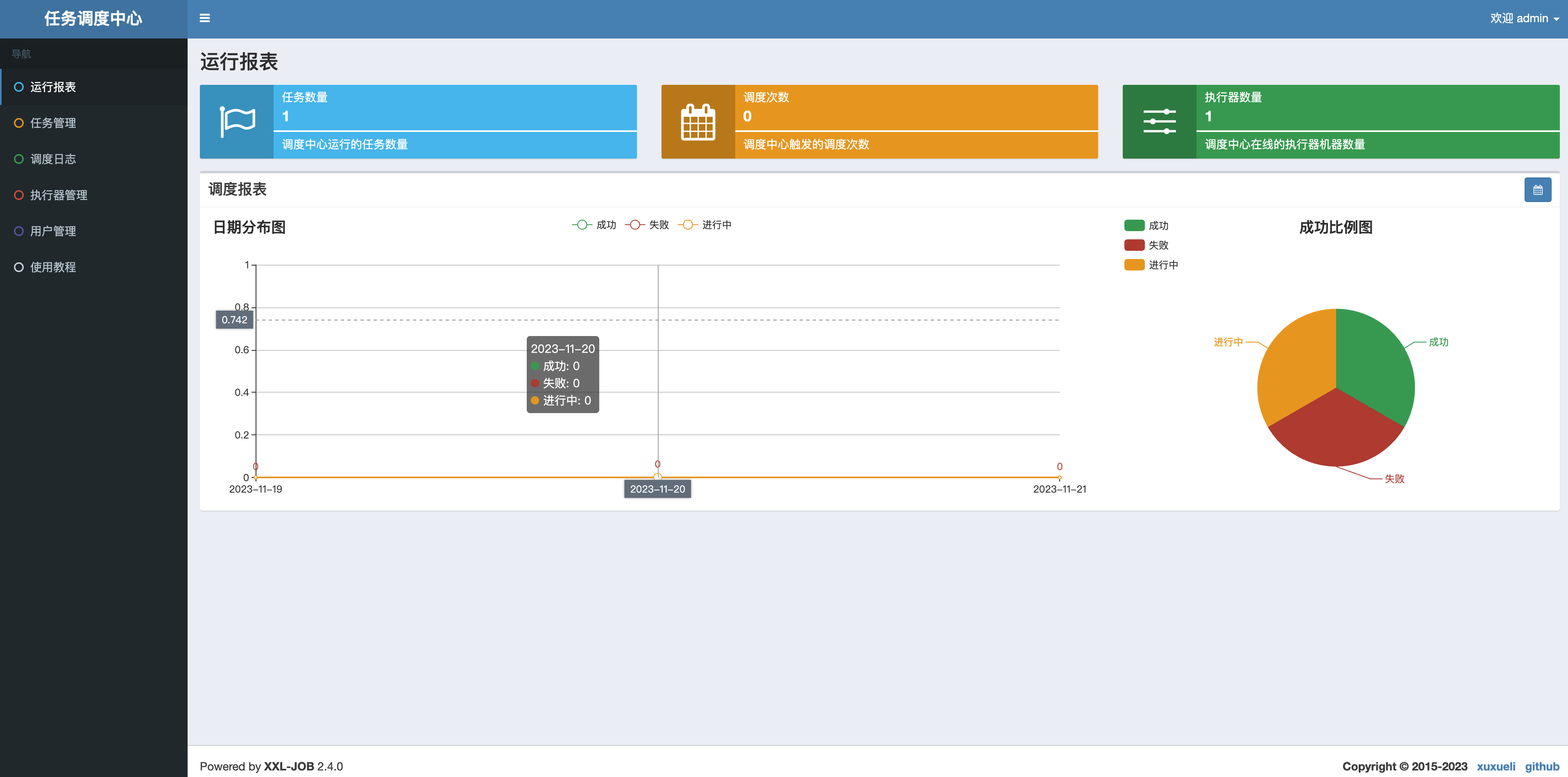1568x777 pixels.
Task: Click the hamburger sidebar toggle icon
Action: pos(204,18)
